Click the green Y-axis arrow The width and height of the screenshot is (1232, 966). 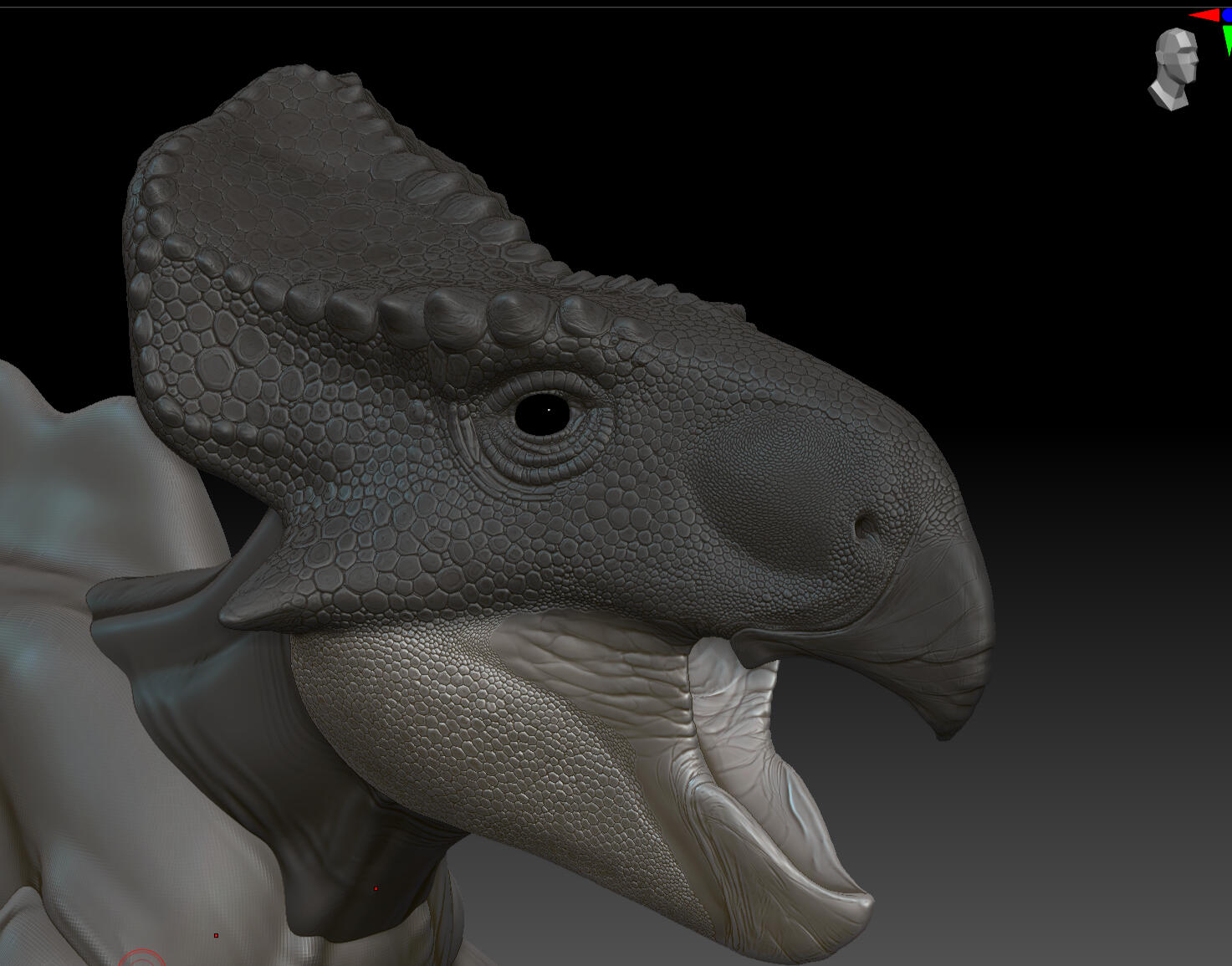pyautogui.click(x=1226, y=38)
